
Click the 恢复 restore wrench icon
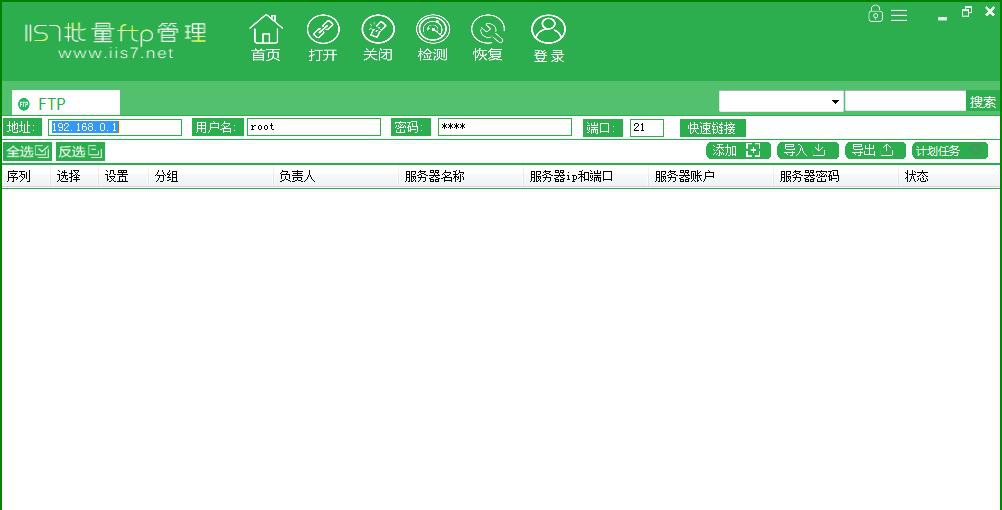coord(488,38)
